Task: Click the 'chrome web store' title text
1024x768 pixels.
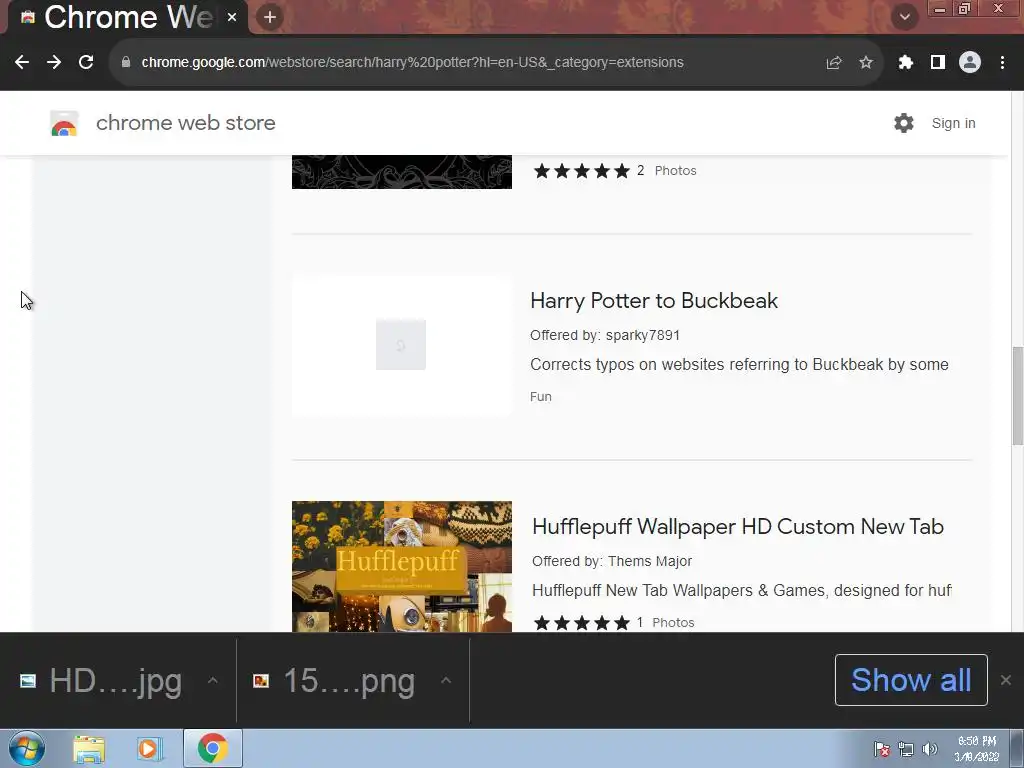Action: [x=185, y=123]
